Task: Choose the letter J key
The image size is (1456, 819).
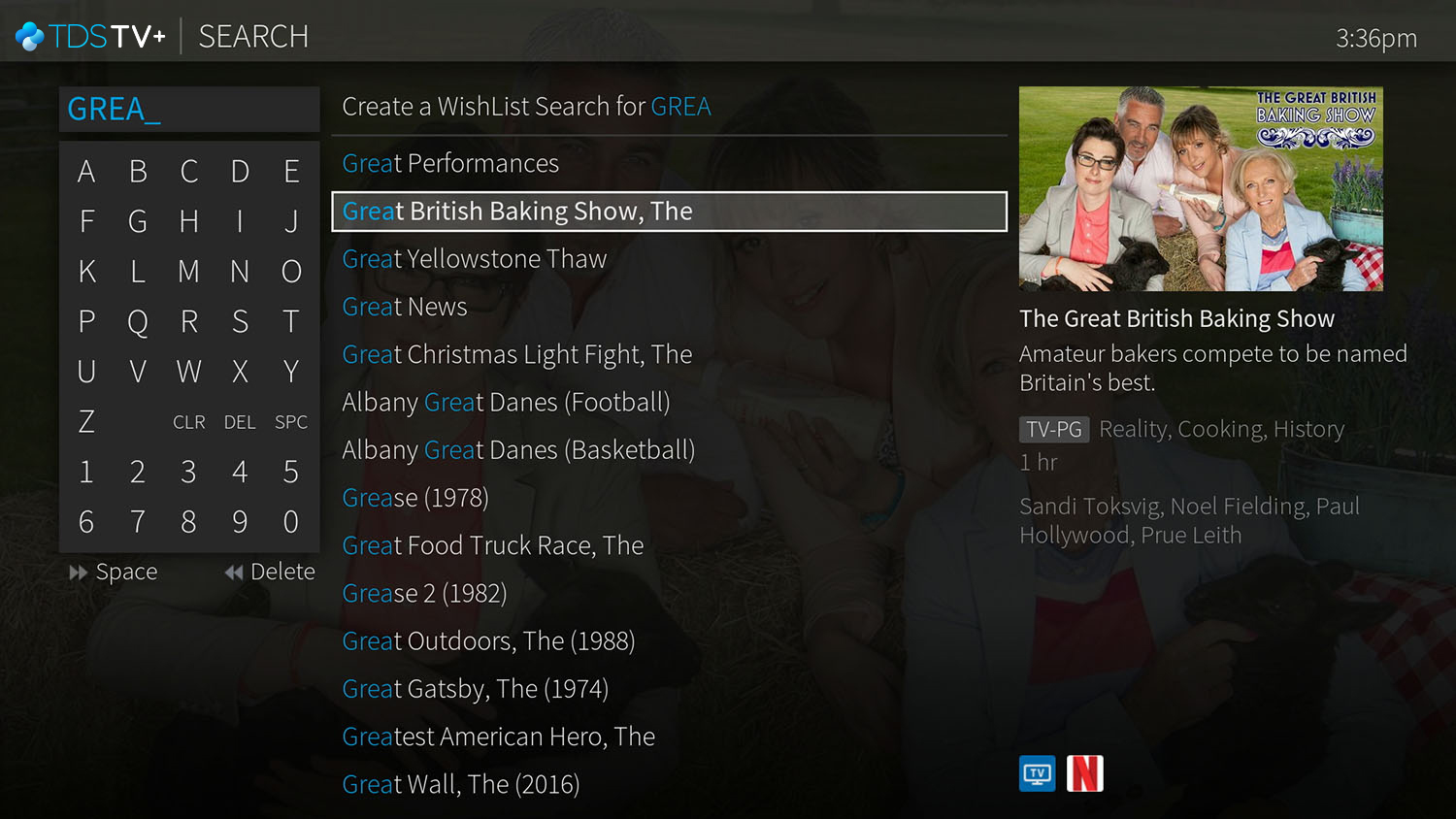Action: [291, 222]
